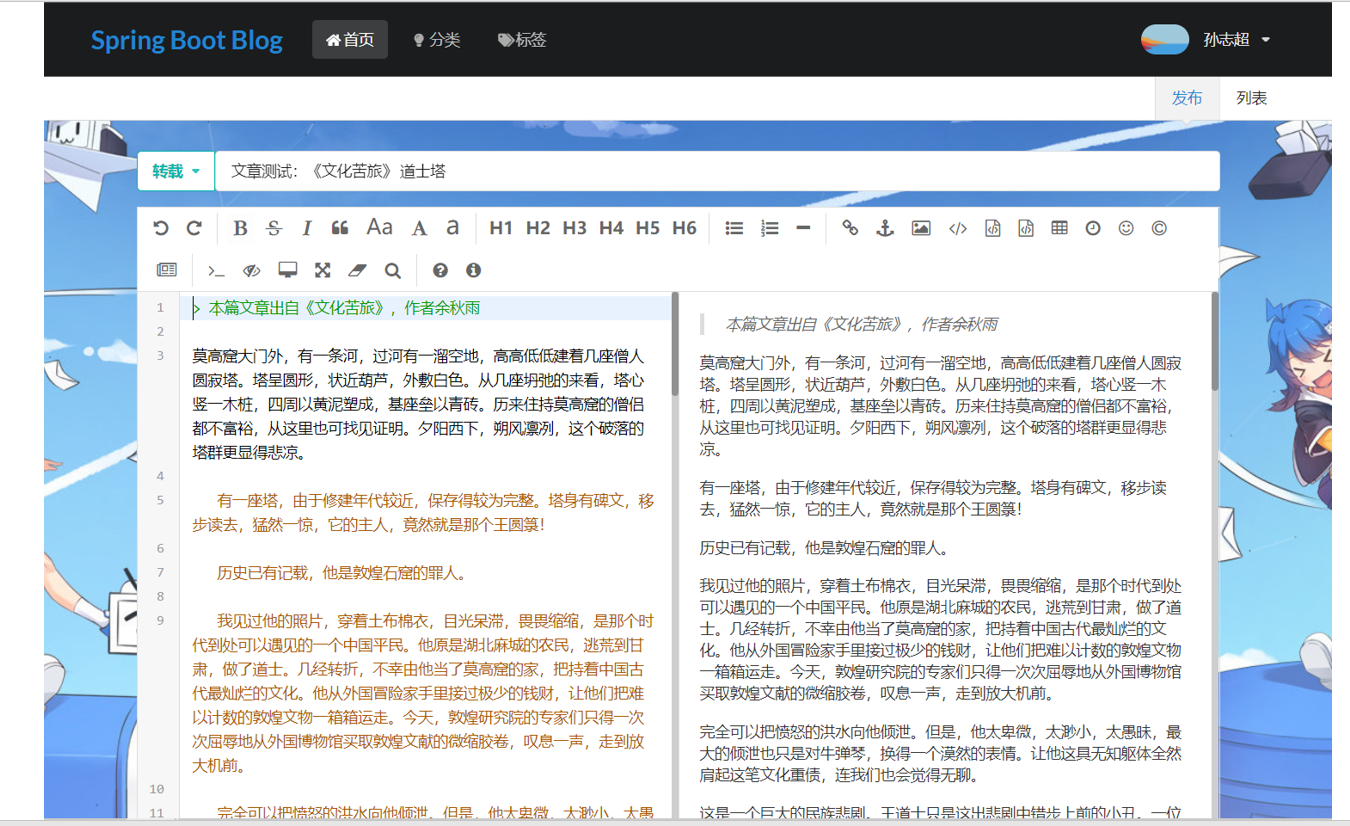
Task: Toggle live preview watch (eye-slash icon)
Action: pos(252,270)
